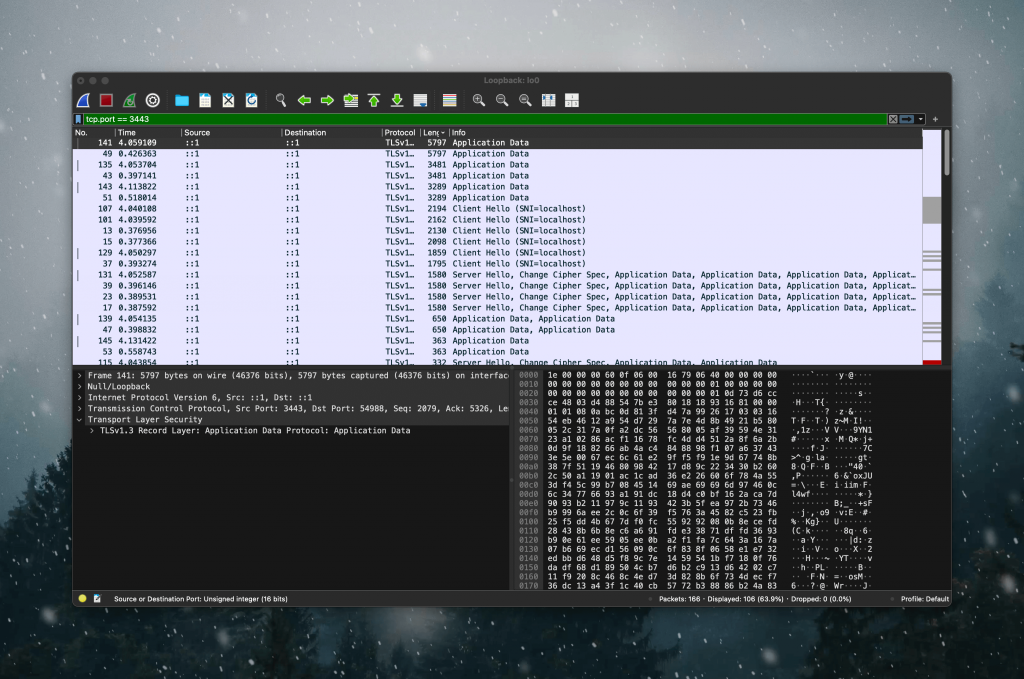This screenshot has height=679, width=1024.
Task: Sort packets by Protocol column header
Action: click(400, 133)
